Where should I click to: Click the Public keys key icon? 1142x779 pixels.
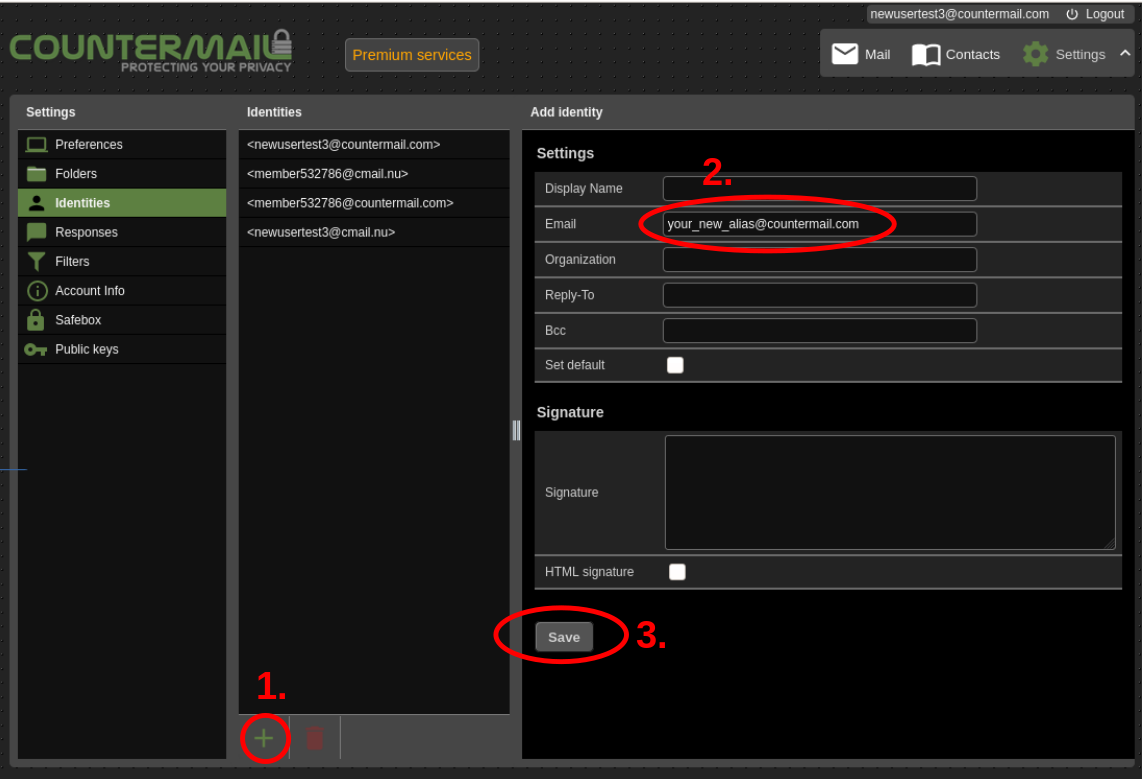click(x=35, y=349)
